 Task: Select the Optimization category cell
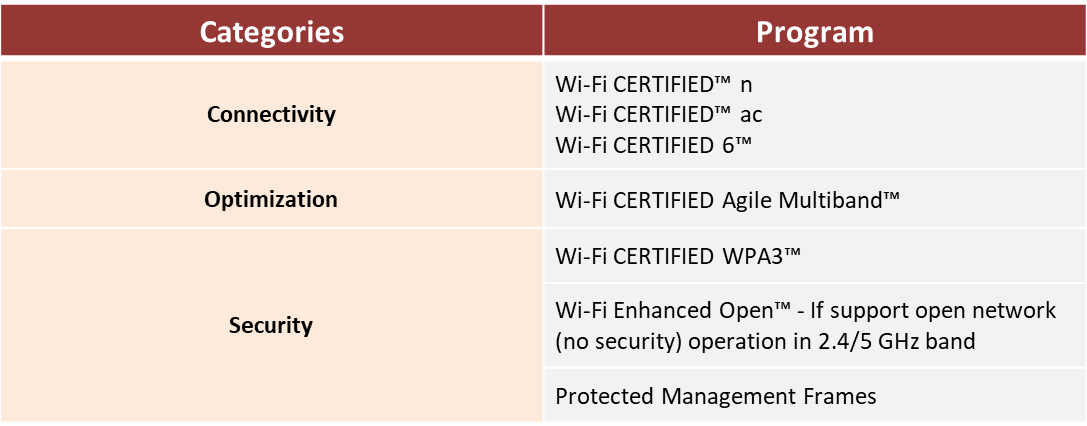271,199
